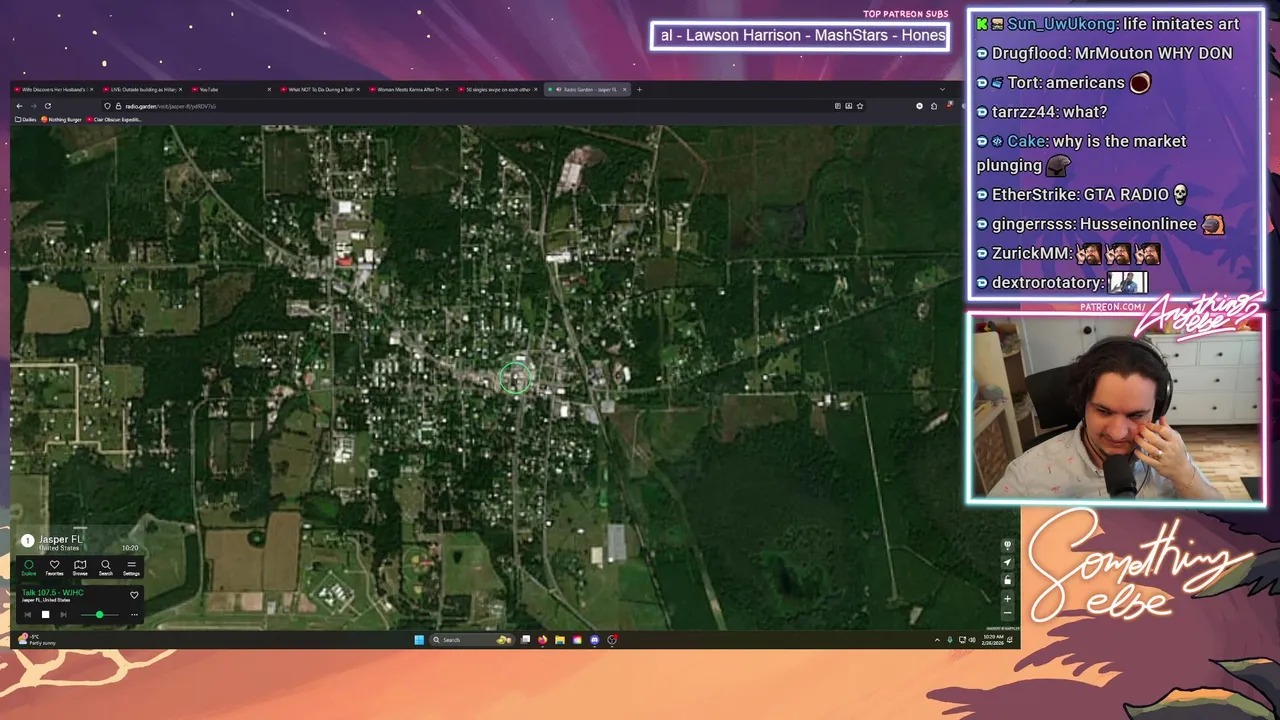Click the Windows taskbar Search box

471,640
